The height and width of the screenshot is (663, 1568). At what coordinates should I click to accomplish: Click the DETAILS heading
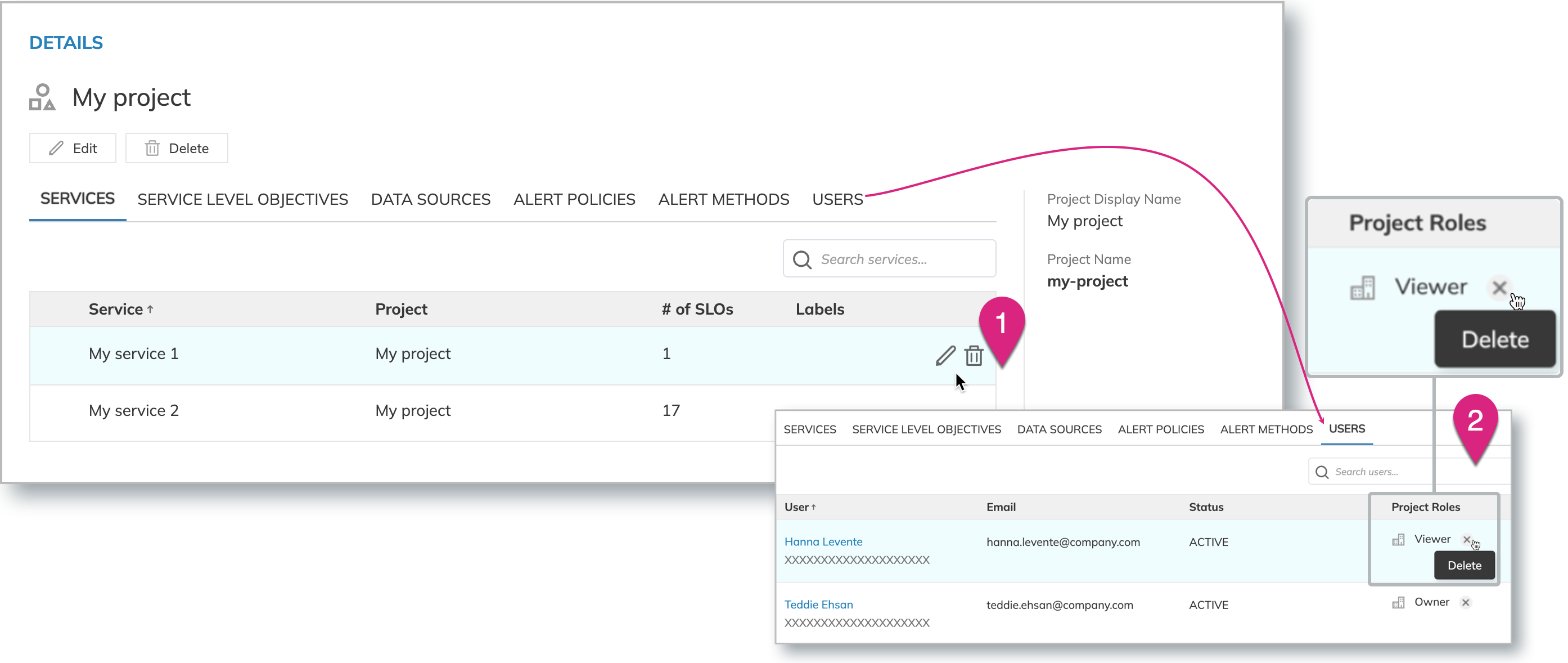click(x=66, y=43)
